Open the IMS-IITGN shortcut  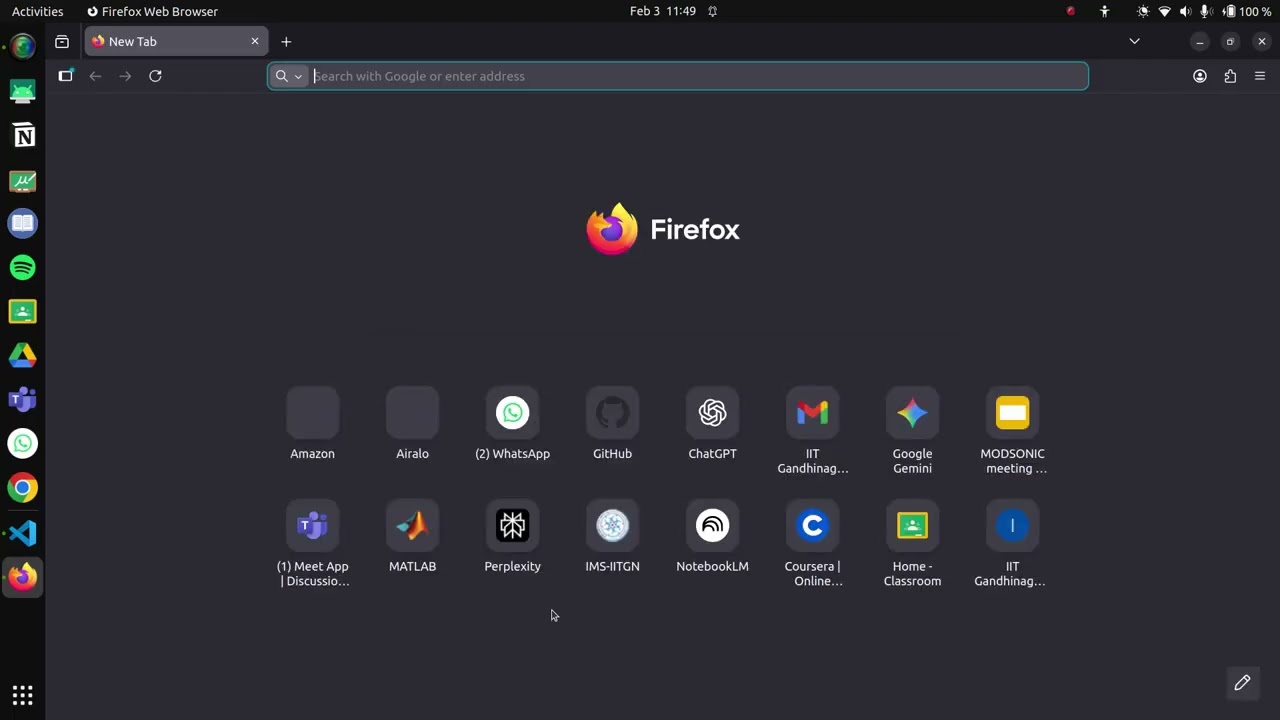pyautogui.click(x=612, y=526)
